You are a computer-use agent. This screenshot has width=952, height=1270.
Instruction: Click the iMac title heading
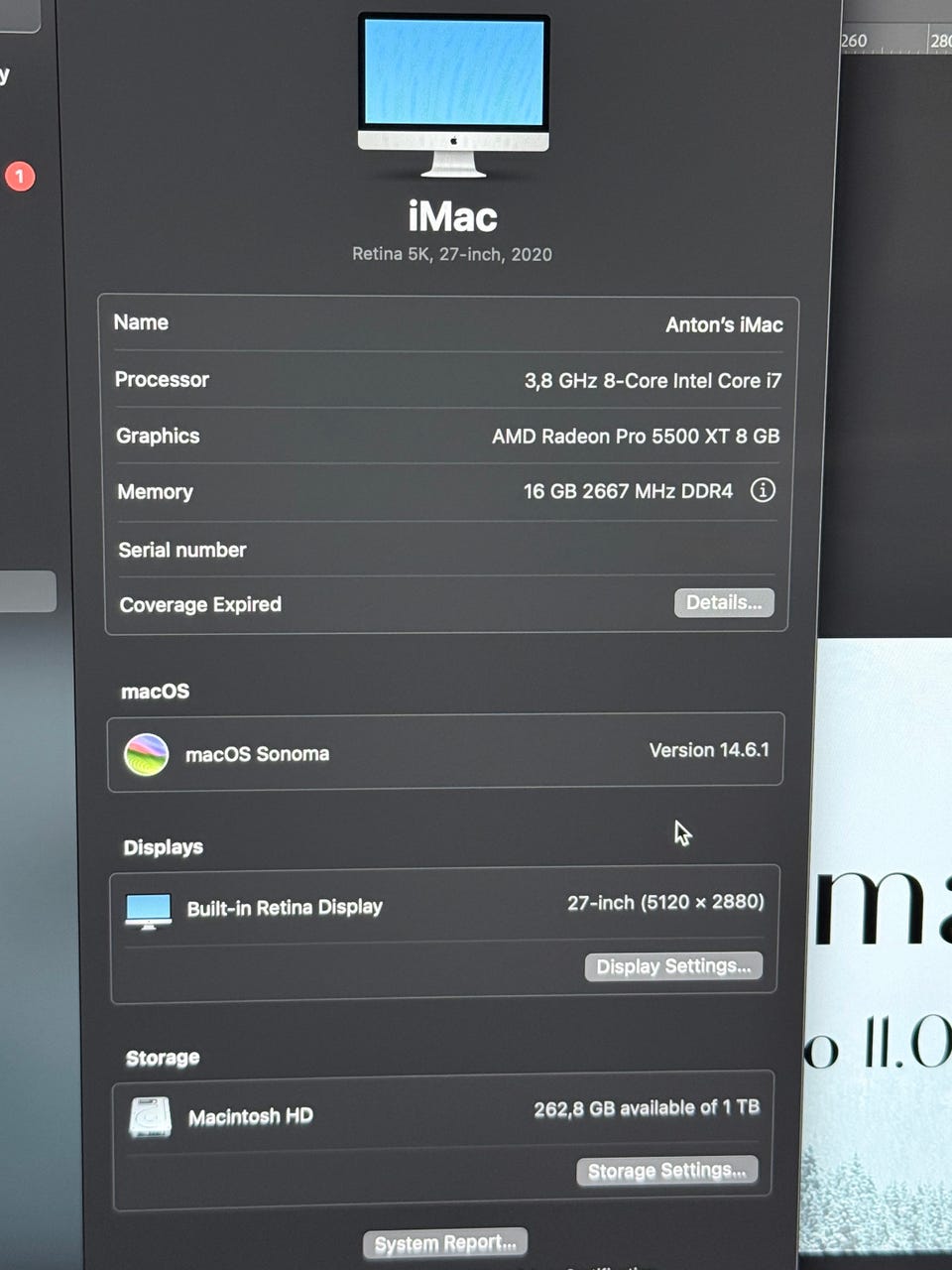click(452, 216)
